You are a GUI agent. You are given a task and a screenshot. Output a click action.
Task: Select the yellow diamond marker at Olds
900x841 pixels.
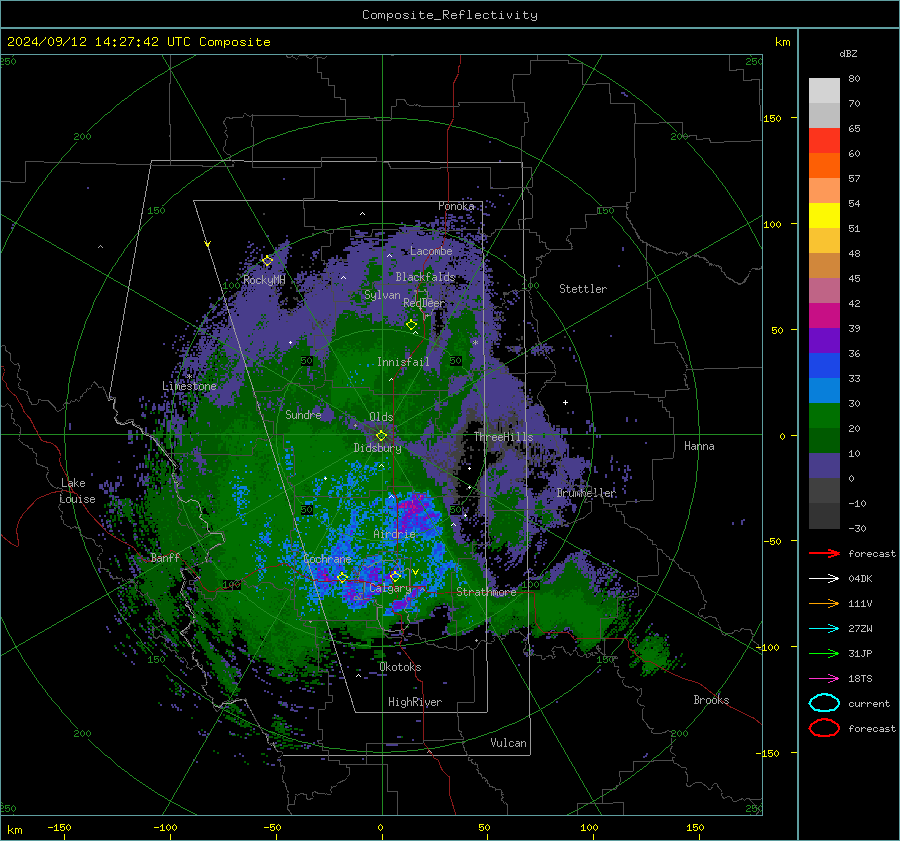(x=381, y=436)
